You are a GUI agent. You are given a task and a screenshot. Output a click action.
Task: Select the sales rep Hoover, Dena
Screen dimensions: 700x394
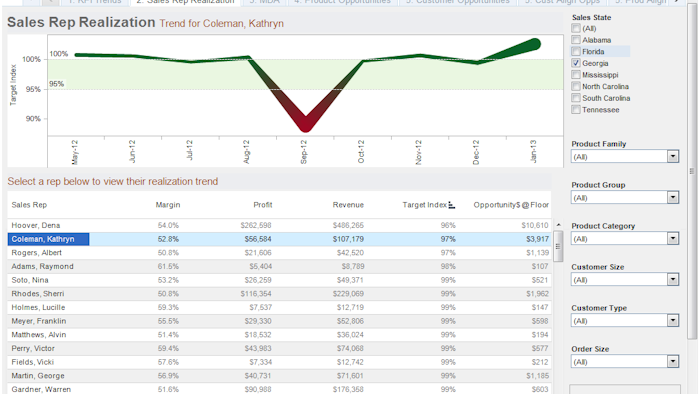pyautogui.click(x=36, y=225)
